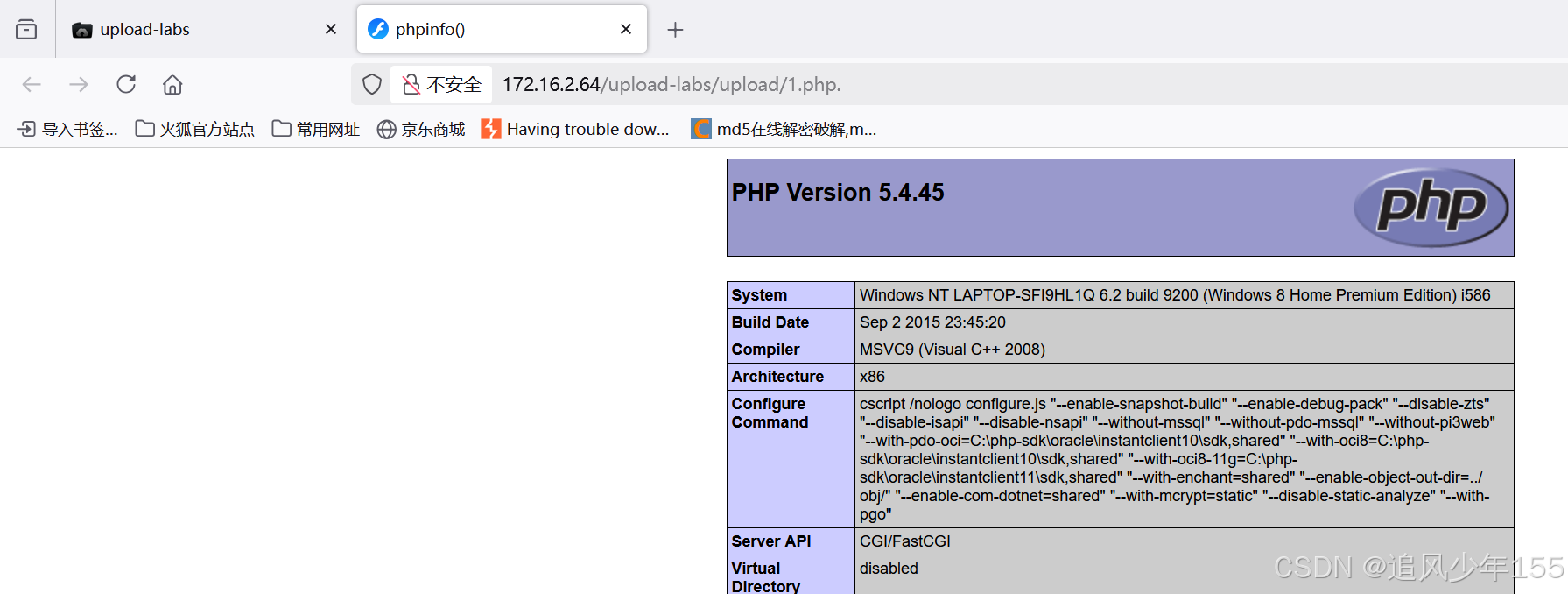
Task: Go forward to next page
Action: [79, 84]
